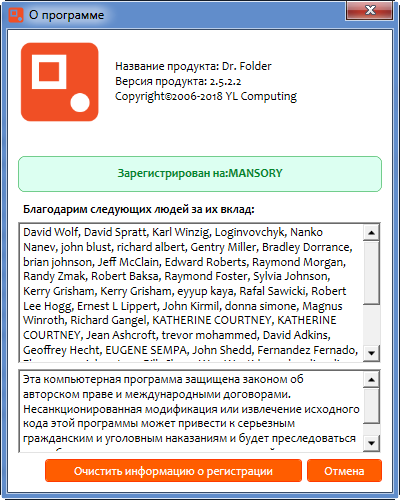Screen dimensions: 400x500
Task: Click the line starting Несанкционированная модификация
Action: pos(191,409)
